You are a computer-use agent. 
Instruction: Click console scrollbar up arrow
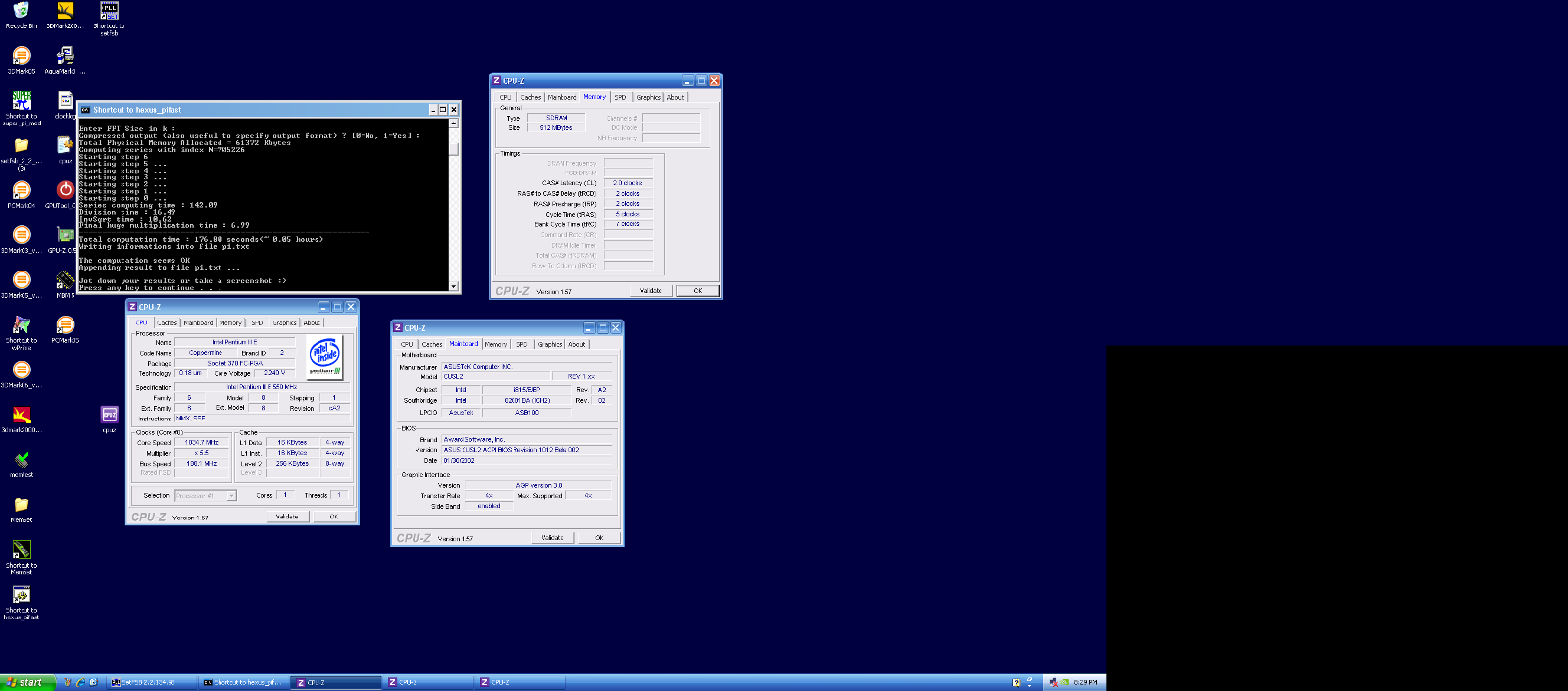(454, 122)
